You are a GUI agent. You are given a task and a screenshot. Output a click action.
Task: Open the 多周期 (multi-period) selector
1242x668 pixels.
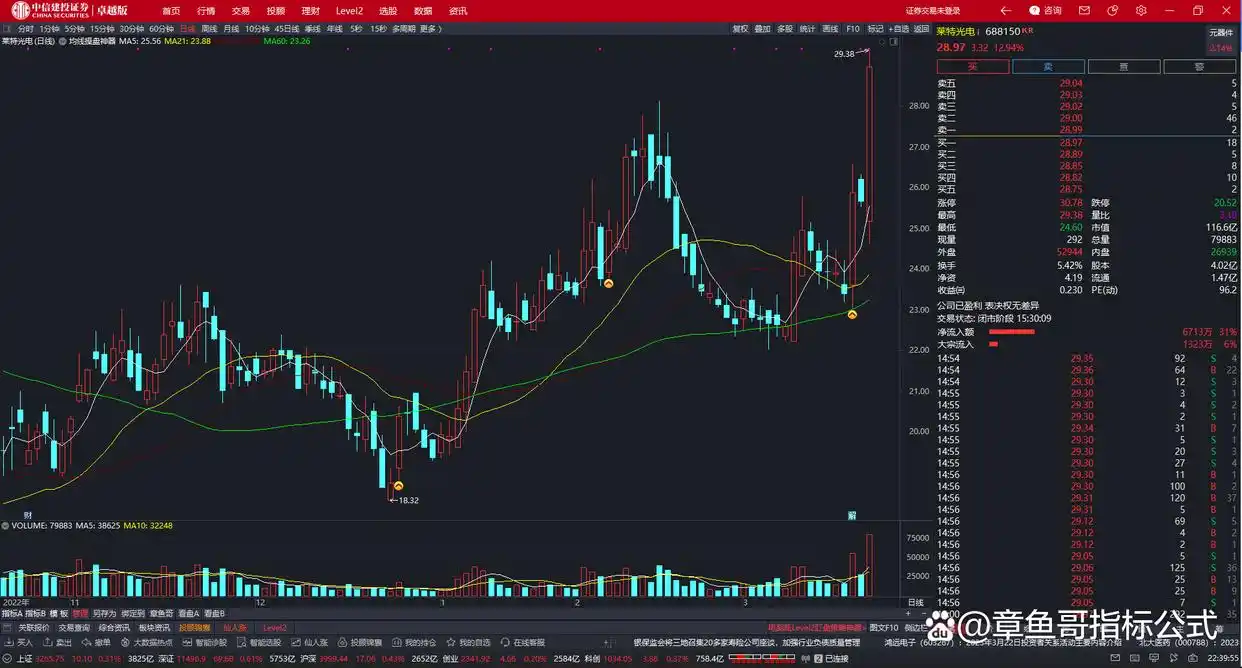tap(403, 29)
